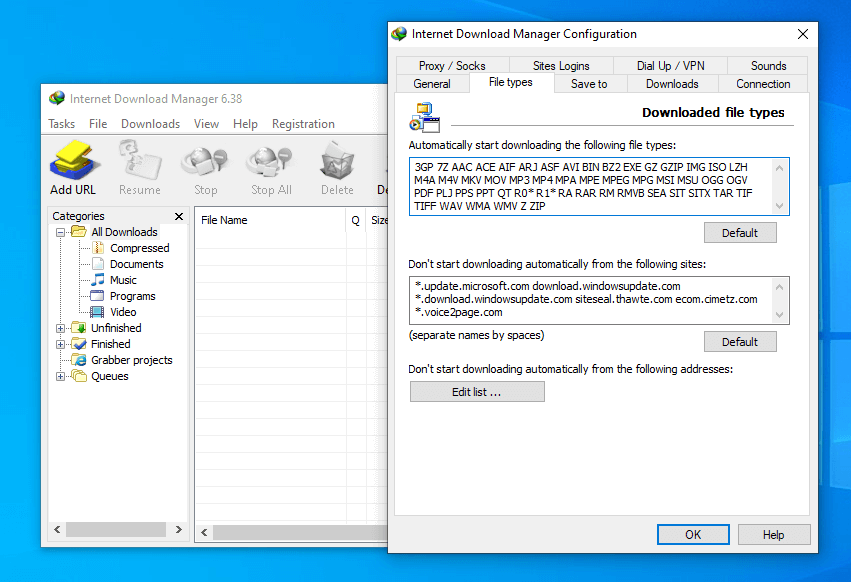Click the IDM logo in Configuration dialog title
851x582 pixels.
tap(399, 34)
